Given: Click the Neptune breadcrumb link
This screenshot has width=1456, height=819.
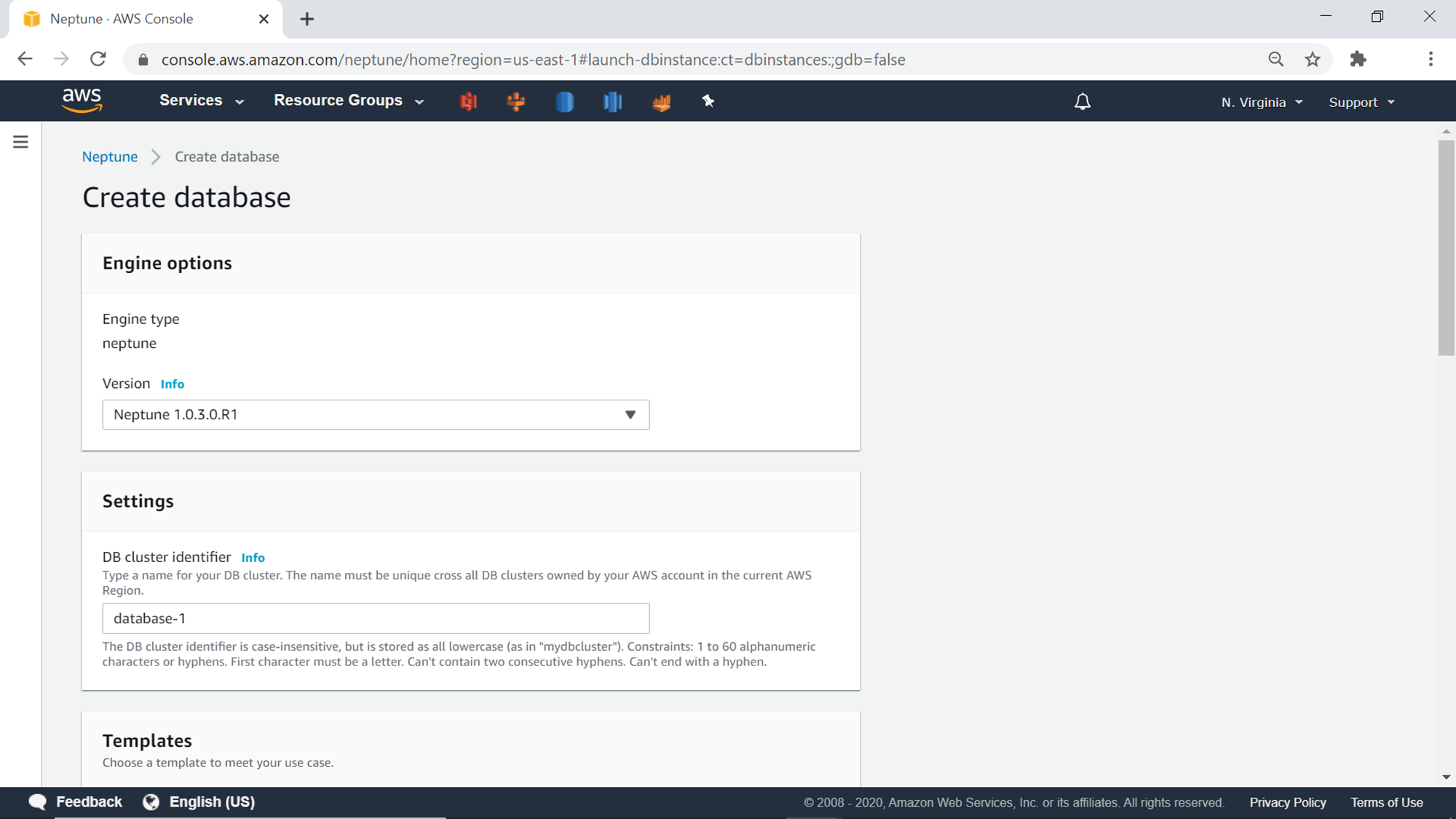Looking at the screenshot, I should 109,157.
